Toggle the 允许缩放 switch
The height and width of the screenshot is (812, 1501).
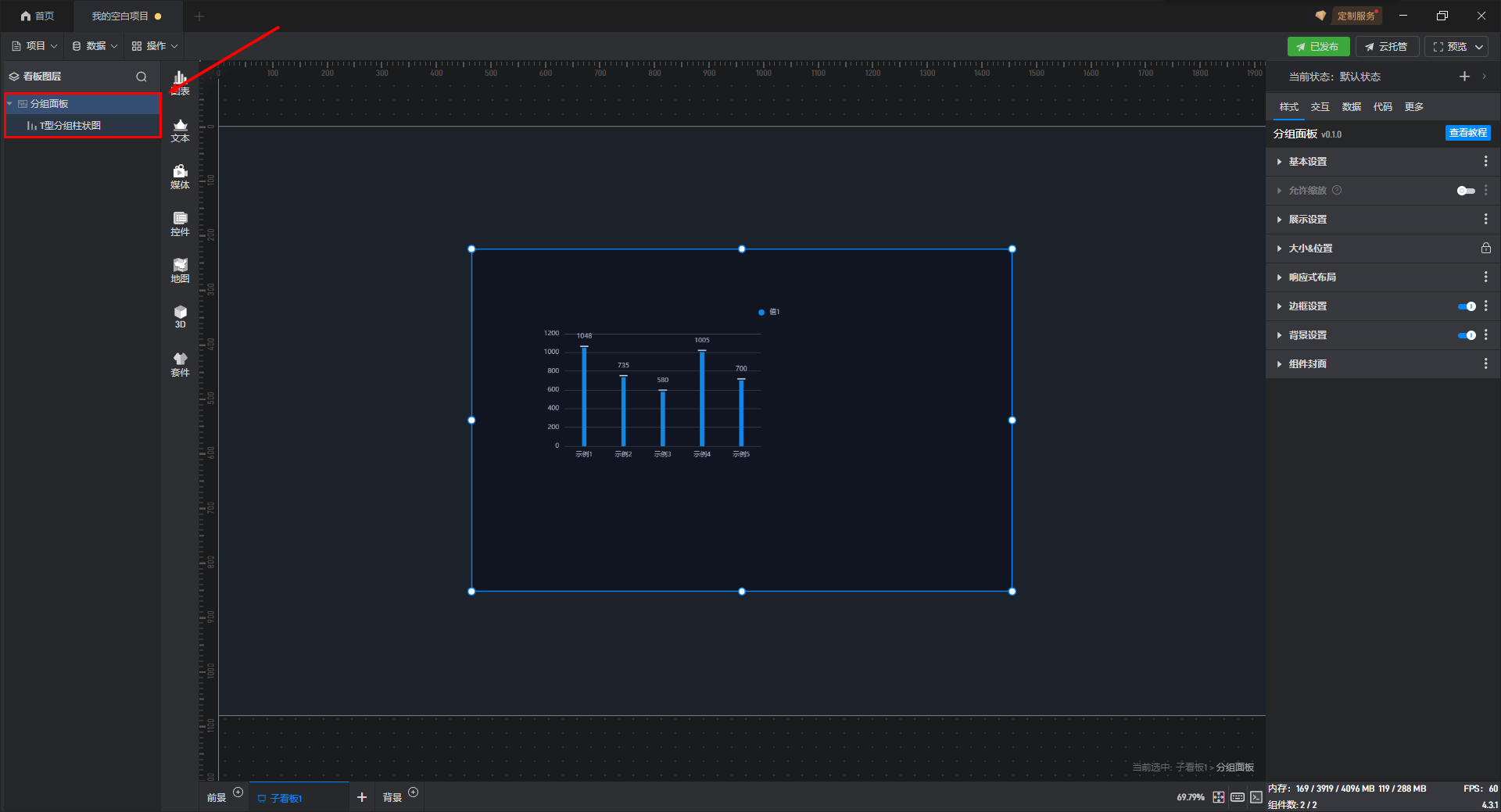pos(1466,191)
